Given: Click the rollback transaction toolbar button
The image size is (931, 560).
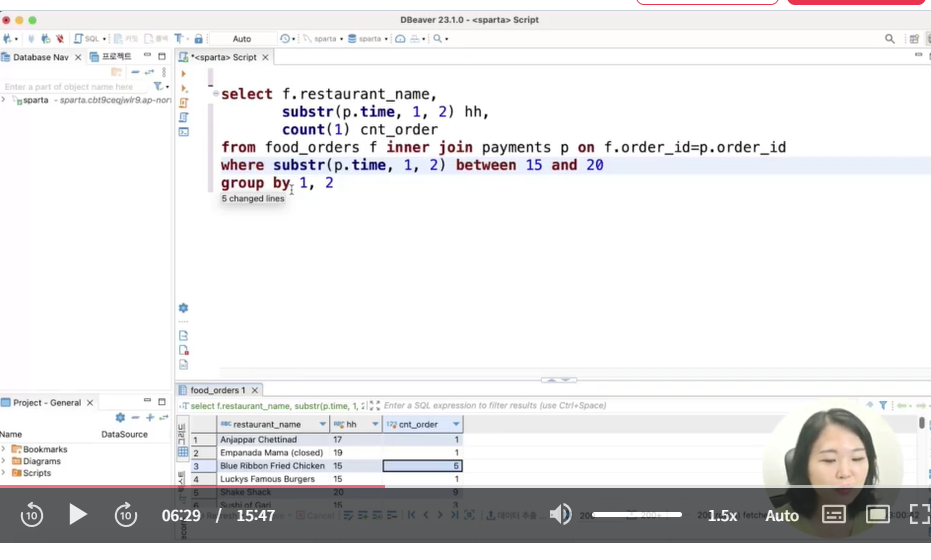Looking at the screenshot, I should tap(156, 39).
